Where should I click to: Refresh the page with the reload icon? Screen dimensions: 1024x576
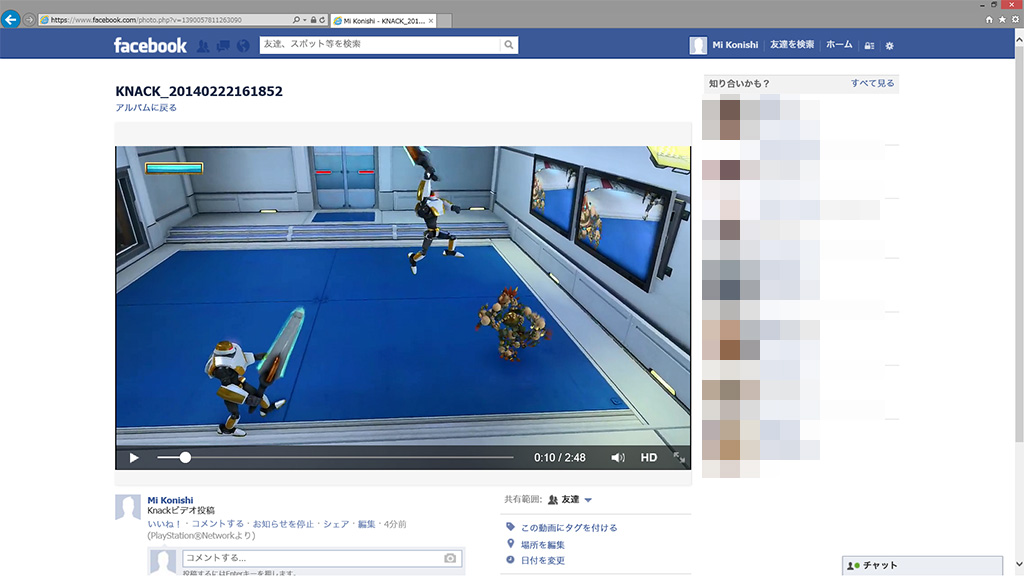point(322,20)
